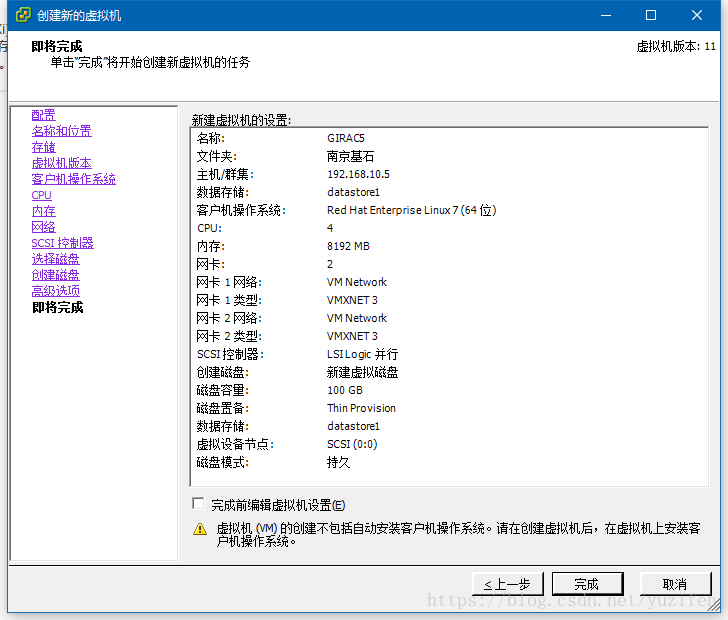Open the 名称和位置 step
The height and width of the screenshot is (620, 728).
[x=62, y=131]
